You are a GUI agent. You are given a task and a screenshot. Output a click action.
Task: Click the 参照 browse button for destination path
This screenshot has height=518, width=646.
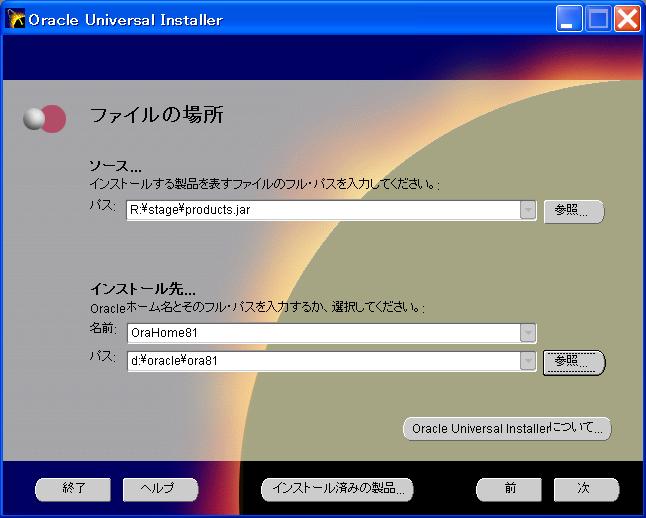click(574, 362)
